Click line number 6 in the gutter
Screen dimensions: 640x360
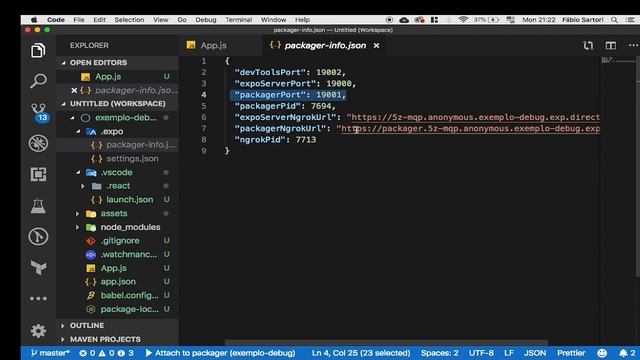(203, 117)
